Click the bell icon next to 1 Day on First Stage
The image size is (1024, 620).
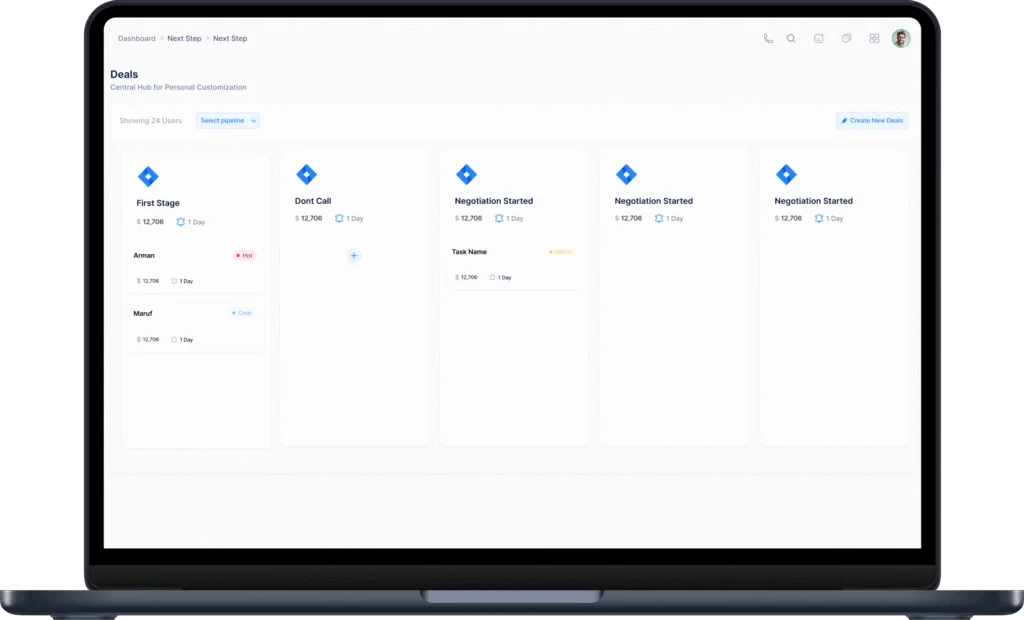click(x=181, y=222)
